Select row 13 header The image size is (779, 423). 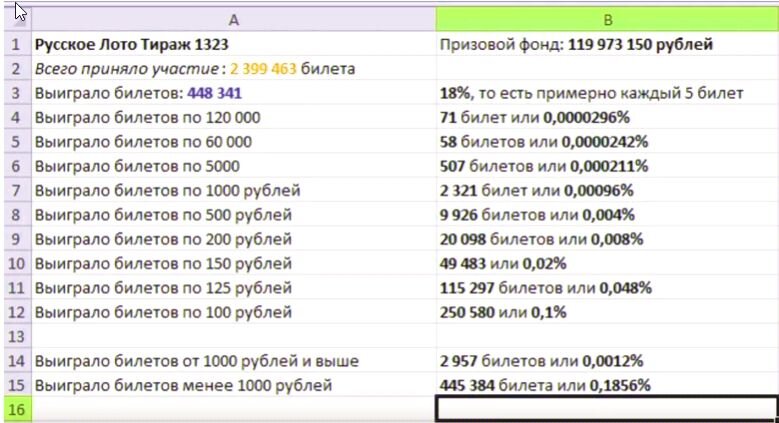coord(17,337)
